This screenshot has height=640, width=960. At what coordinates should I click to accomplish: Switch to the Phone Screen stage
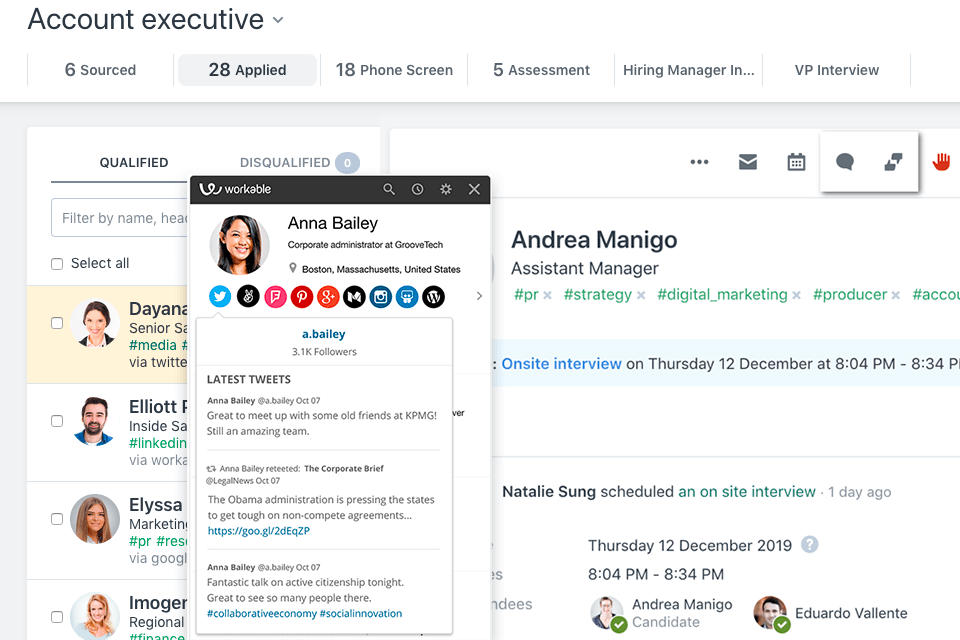point(394,70)
